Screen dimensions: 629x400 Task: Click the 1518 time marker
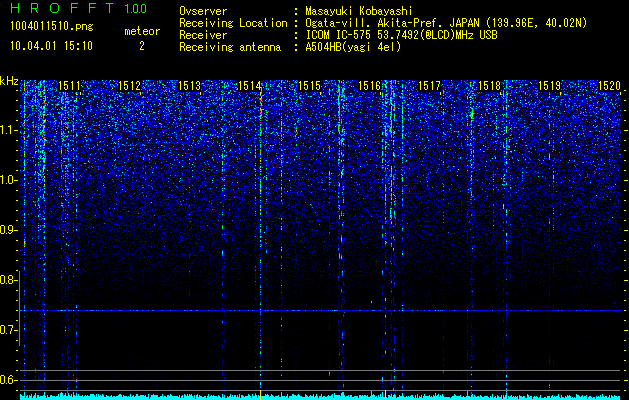489,86
